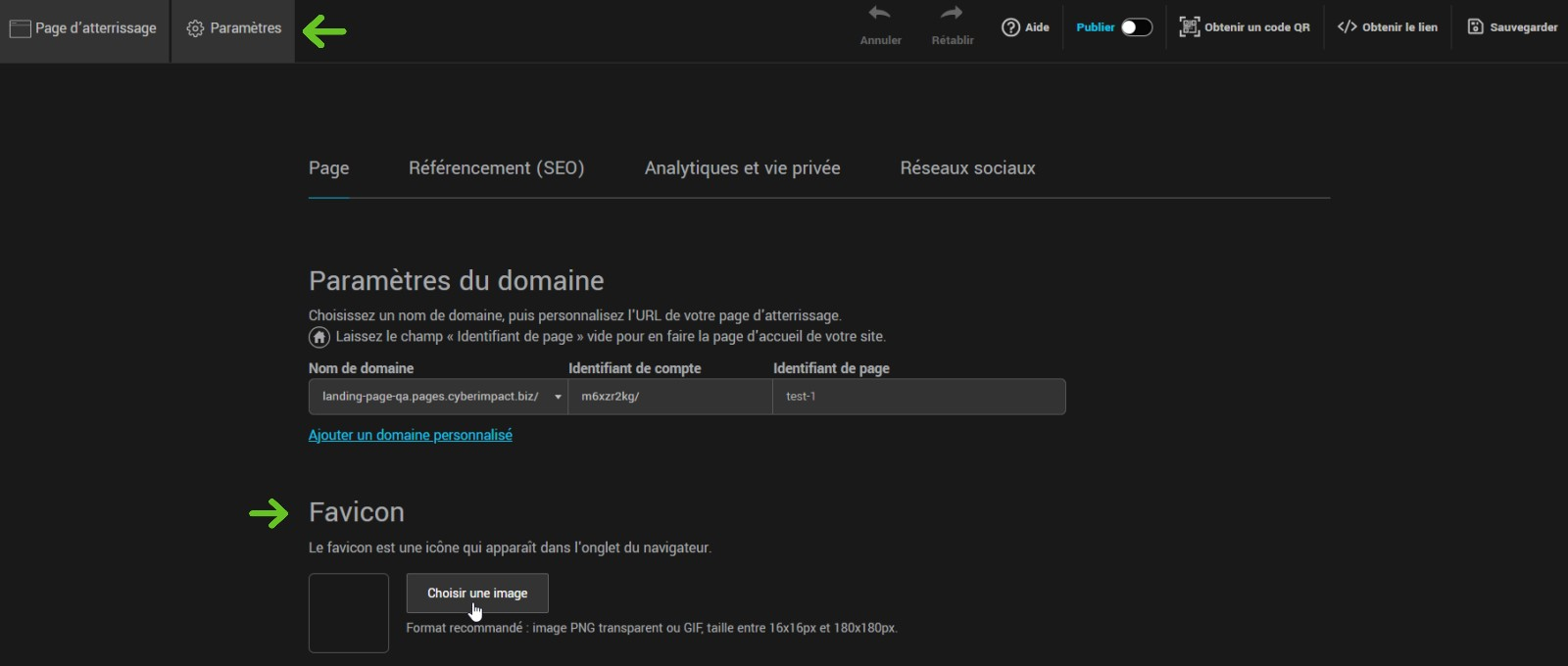The height and width of the screenshot is (666, 1568).
Task: Click the Choisir une image button
Action: pyautogui.click(x=477, y=594)
